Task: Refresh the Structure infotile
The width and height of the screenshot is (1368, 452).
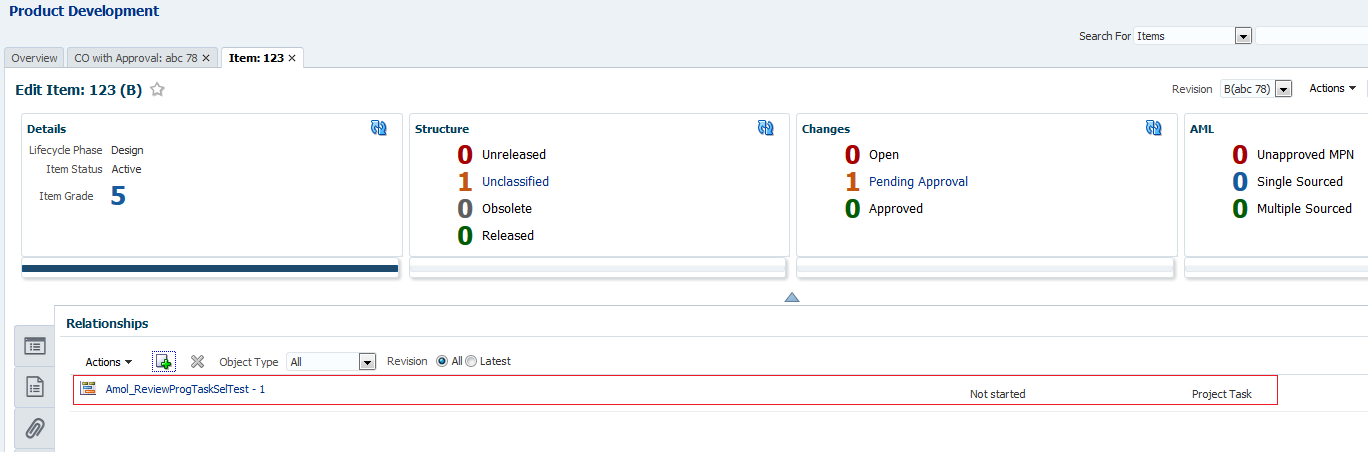Action: pos(766,128)
